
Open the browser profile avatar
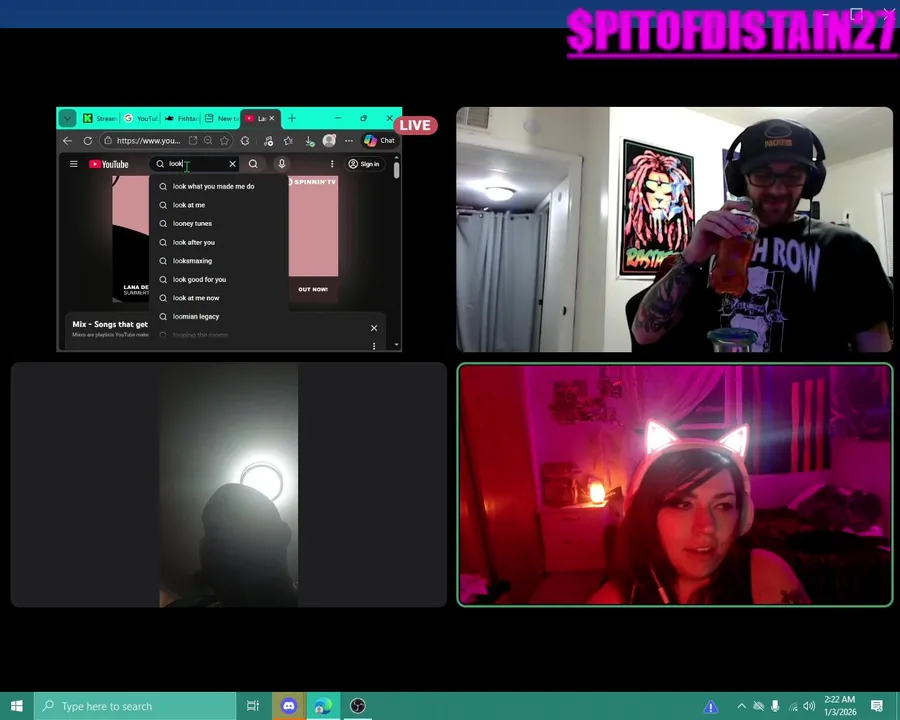point(329,140)
